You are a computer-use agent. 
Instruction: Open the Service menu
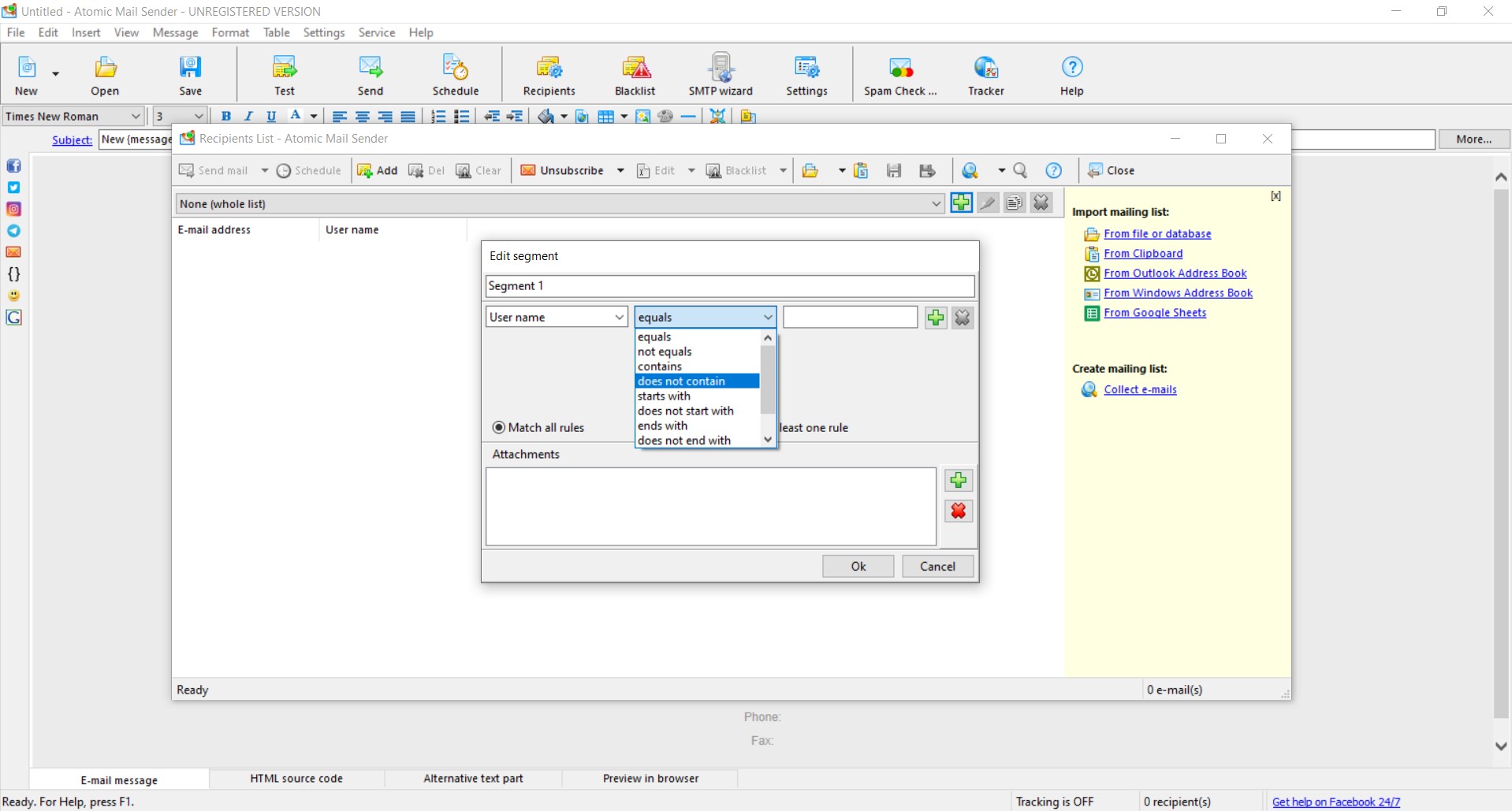(376, 32)
